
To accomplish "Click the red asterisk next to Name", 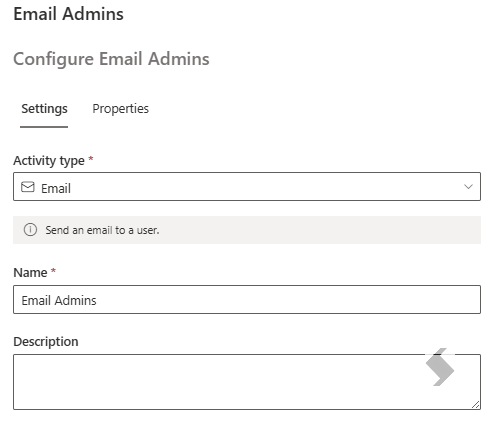I will (x=53, y=271).
